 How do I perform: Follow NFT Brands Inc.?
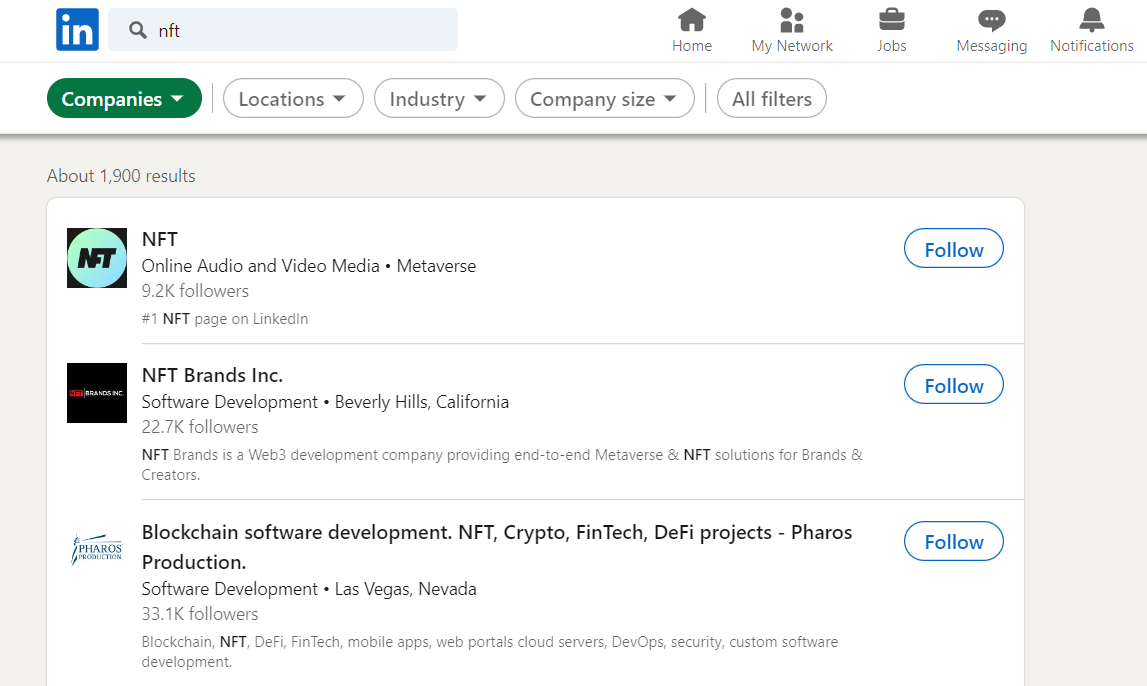[x=953, y=384]
